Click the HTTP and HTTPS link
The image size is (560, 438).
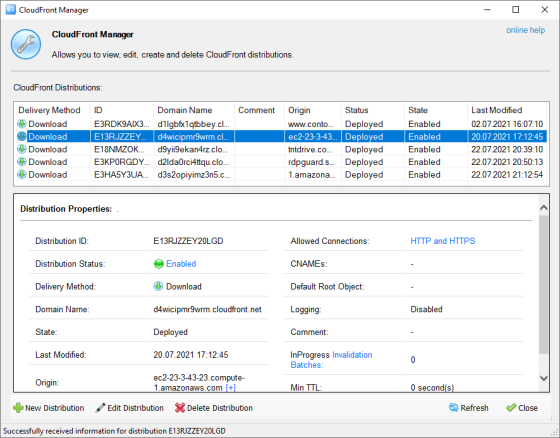tap(442, 241)
